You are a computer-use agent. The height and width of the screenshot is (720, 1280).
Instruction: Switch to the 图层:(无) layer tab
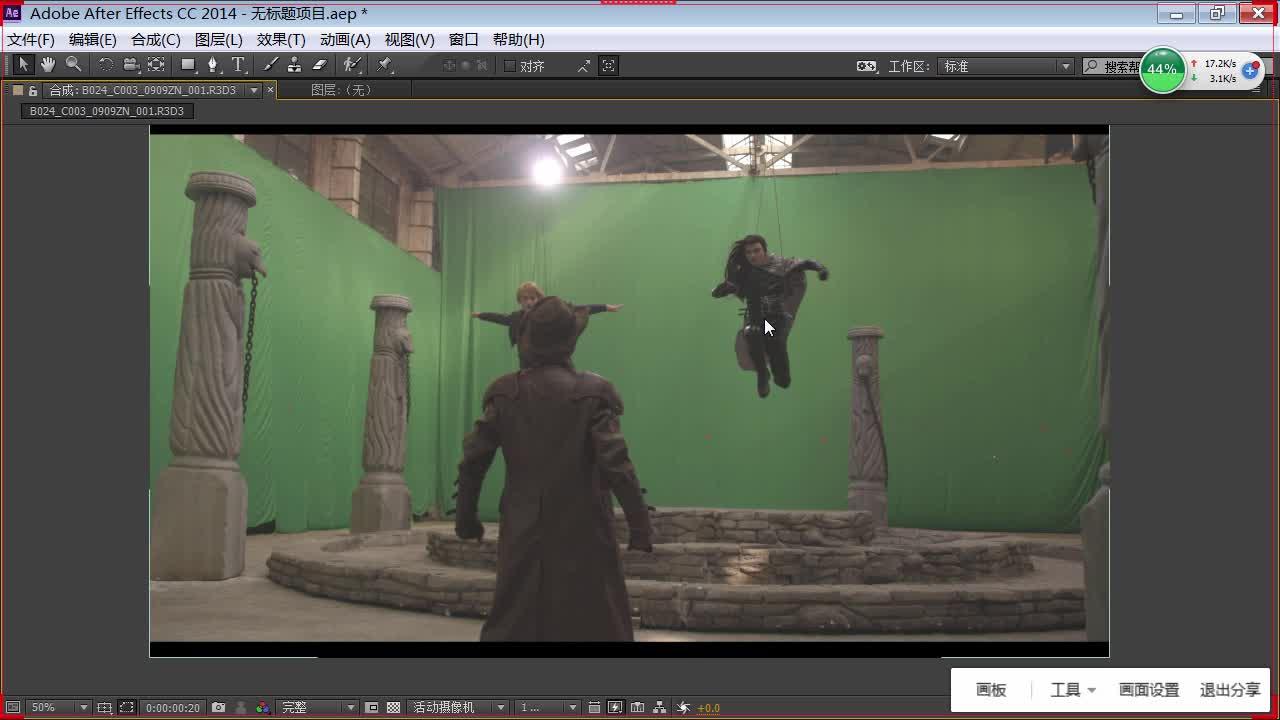pos(341,90)
